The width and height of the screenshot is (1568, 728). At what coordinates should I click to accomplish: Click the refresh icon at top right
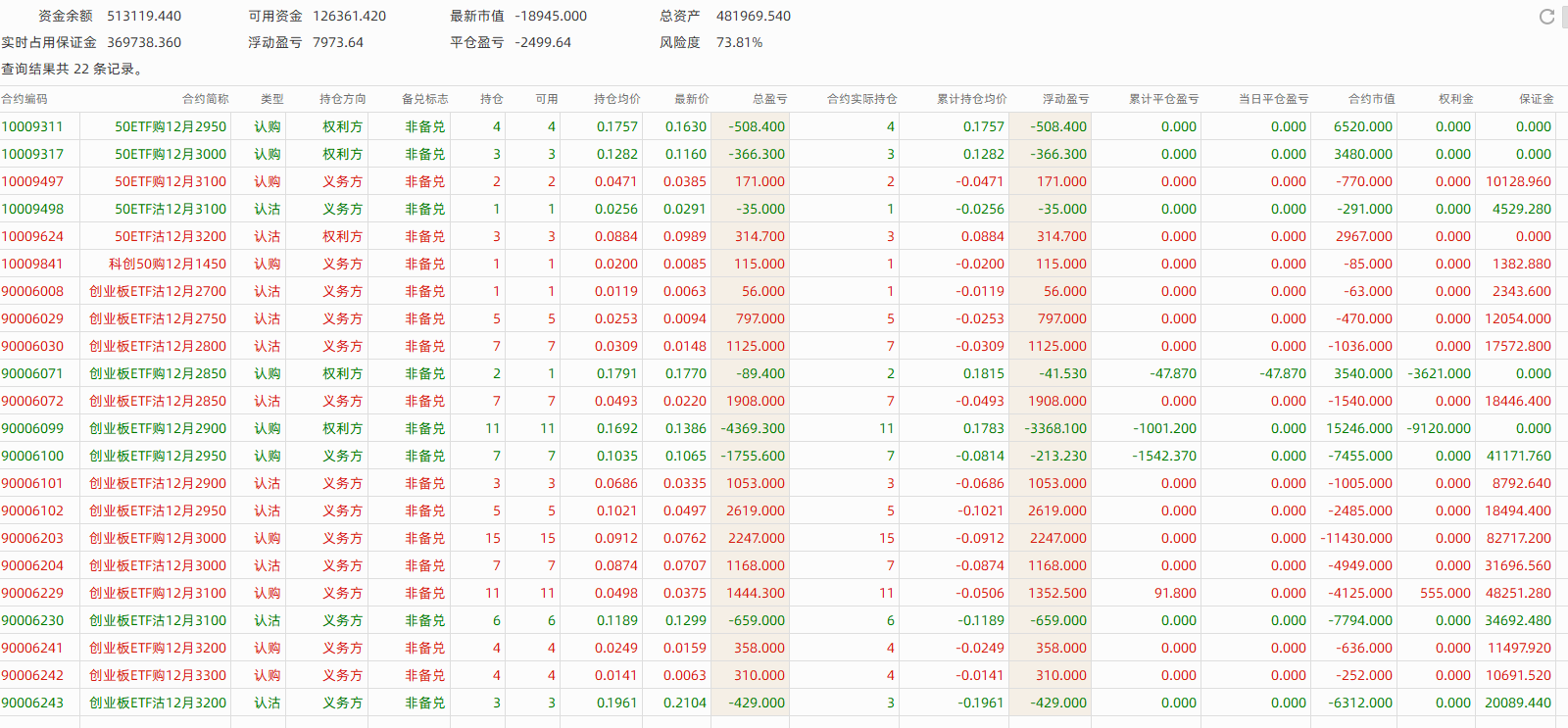point(1546,17)
